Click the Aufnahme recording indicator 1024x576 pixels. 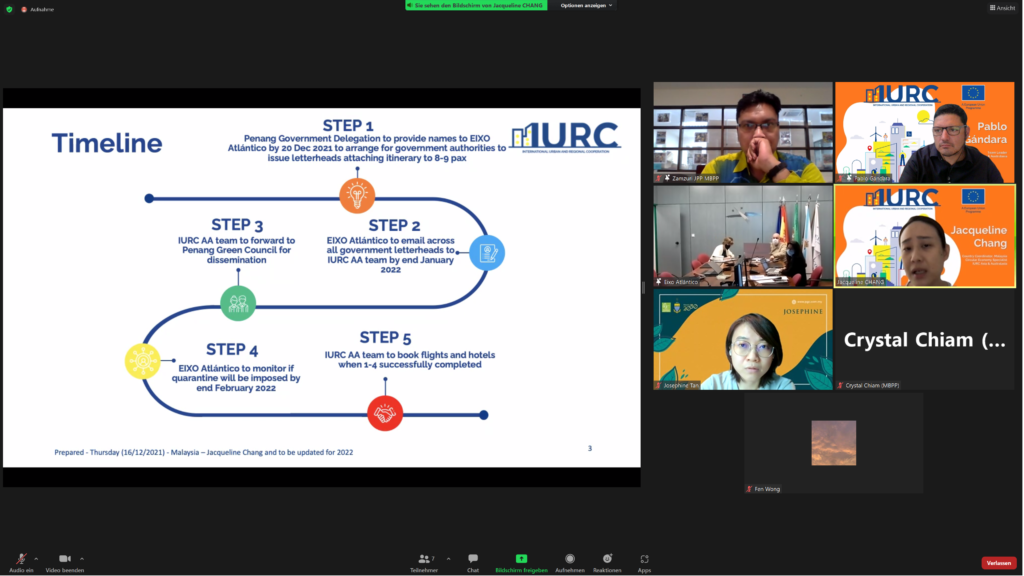click(x=38, y=9)
